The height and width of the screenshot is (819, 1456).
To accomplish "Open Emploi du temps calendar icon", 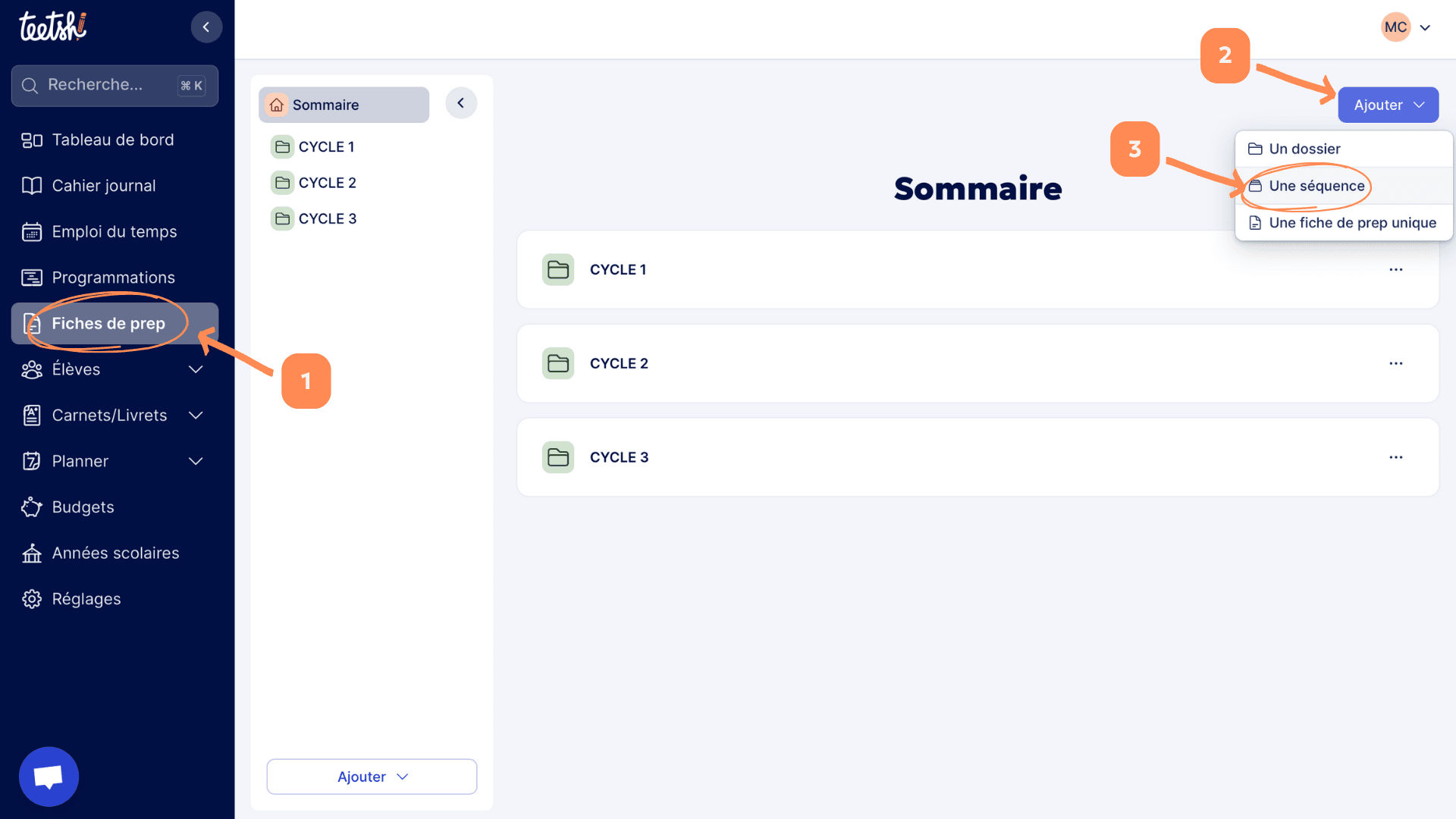I will point(32,232).
